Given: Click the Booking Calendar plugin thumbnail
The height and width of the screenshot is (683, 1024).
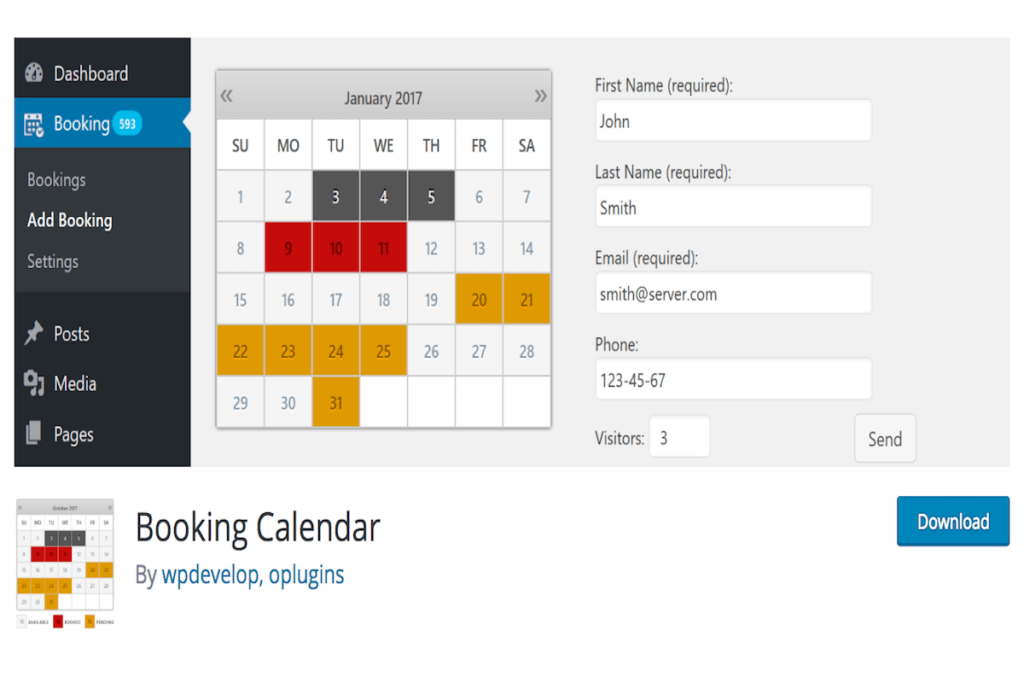Looking at the screenshot, I should pyautogui.click(x=65, y=563).
